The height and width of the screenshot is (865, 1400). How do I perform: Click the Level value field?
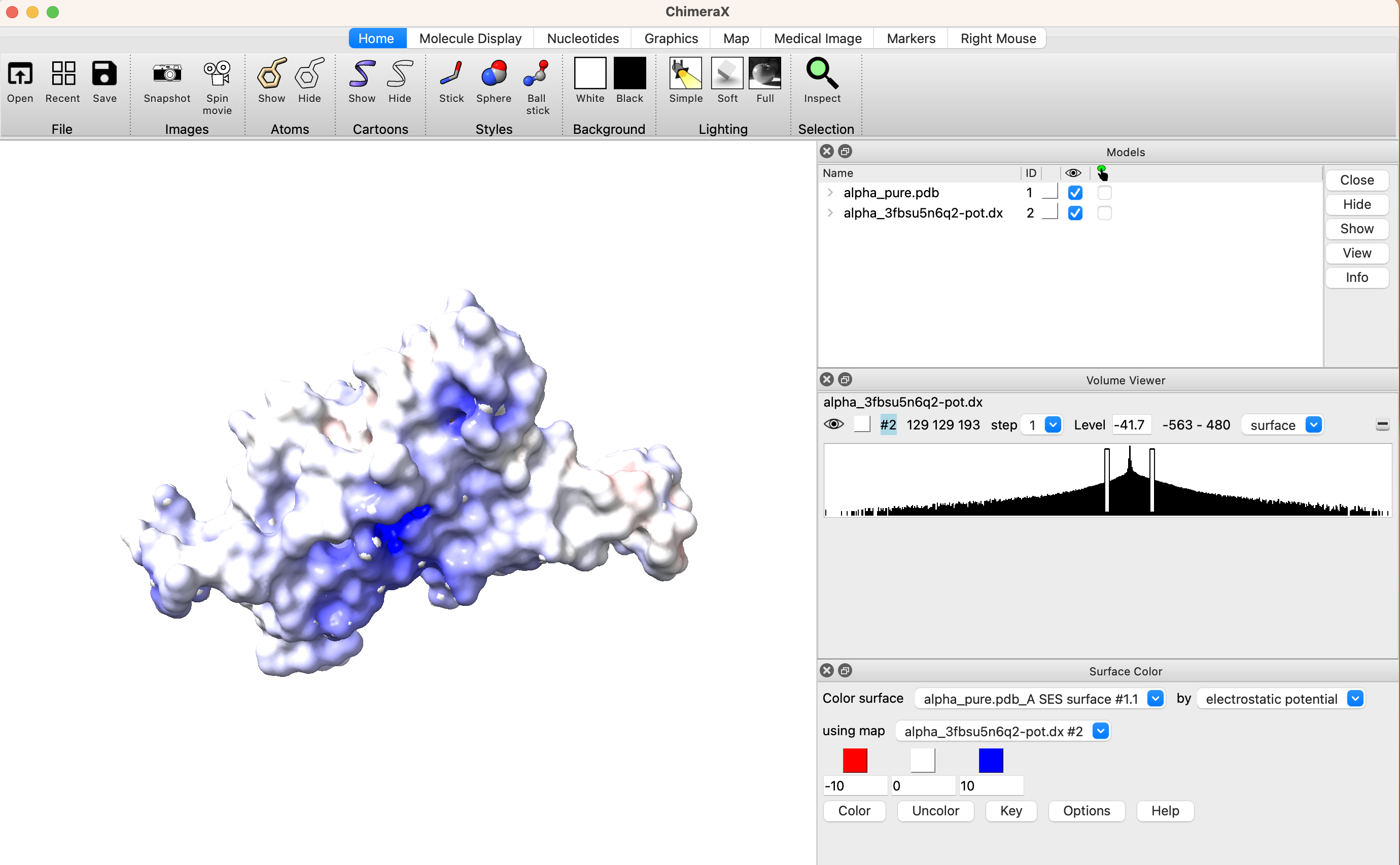pyautogui.click(x=1132, y=425)
